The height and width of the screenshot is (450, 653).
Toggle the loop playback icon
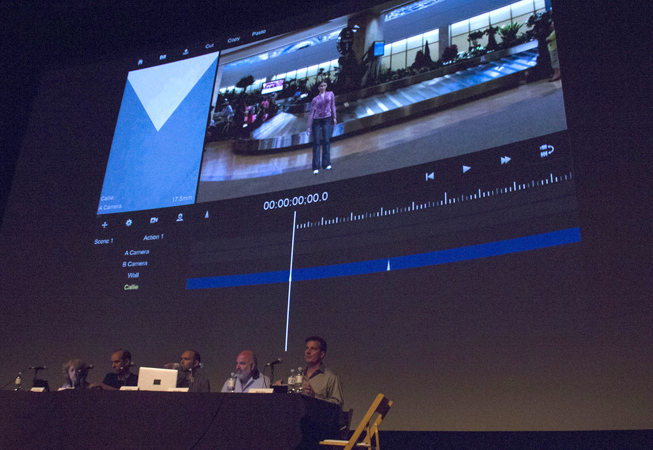click(x=546, y=151)
